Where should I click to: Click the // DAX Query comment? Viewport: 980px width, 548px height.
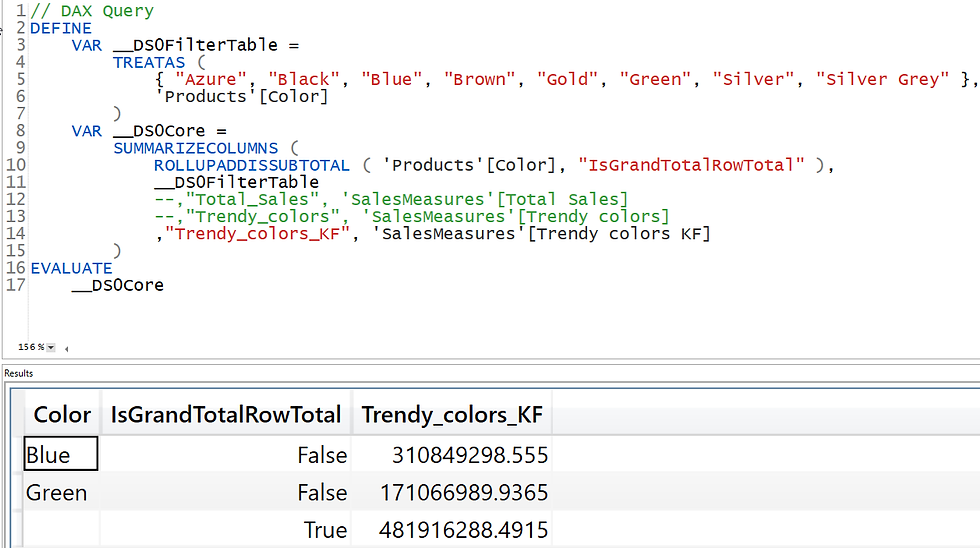click(x=91, y=11)
